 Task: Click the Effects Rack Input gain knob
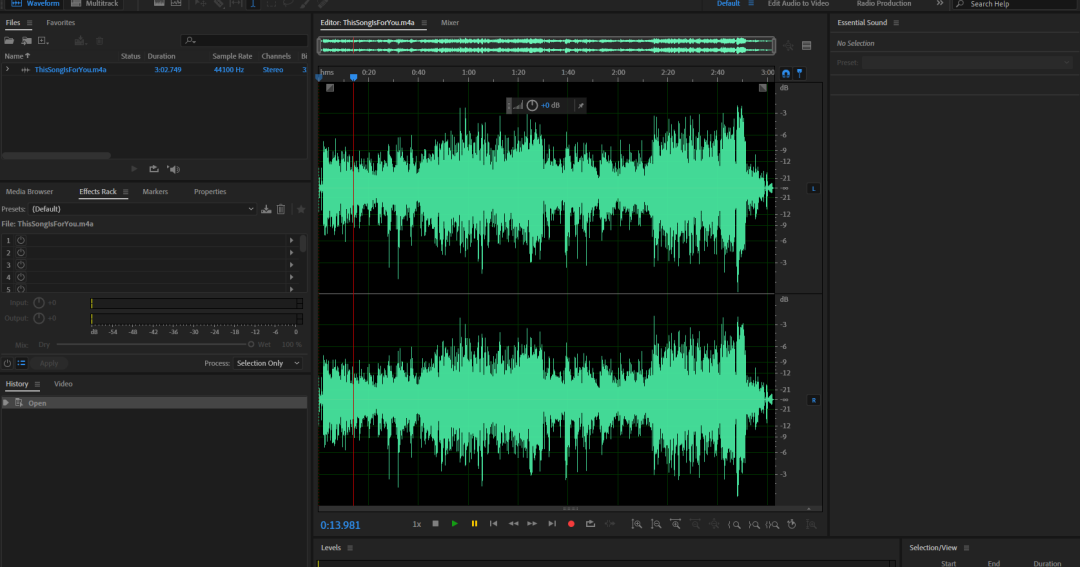coord(39,302)
